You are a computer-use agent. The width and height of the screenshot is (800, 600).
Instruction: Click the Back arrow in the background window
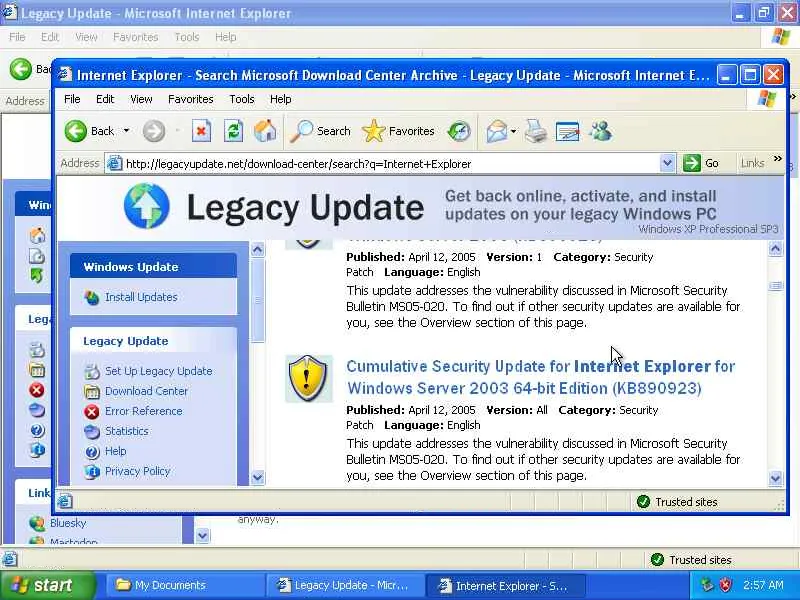click(x=21, y=69)
